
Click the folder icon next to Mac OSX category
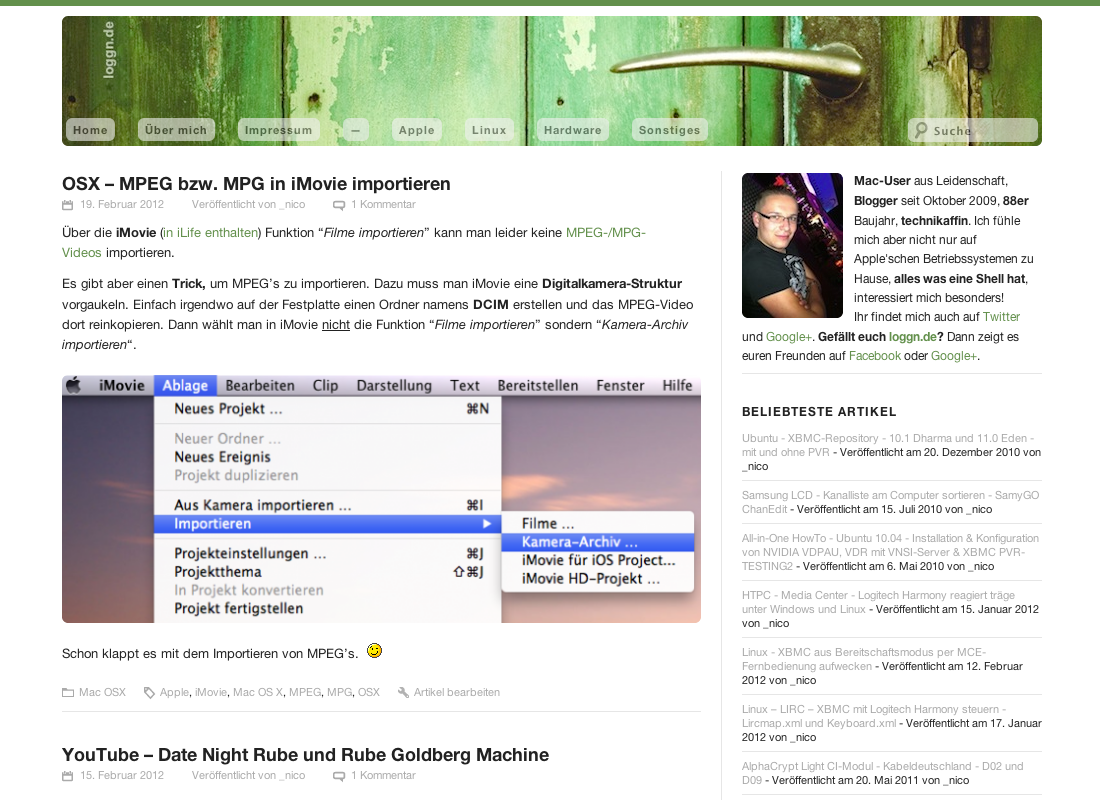click(67, 693)
